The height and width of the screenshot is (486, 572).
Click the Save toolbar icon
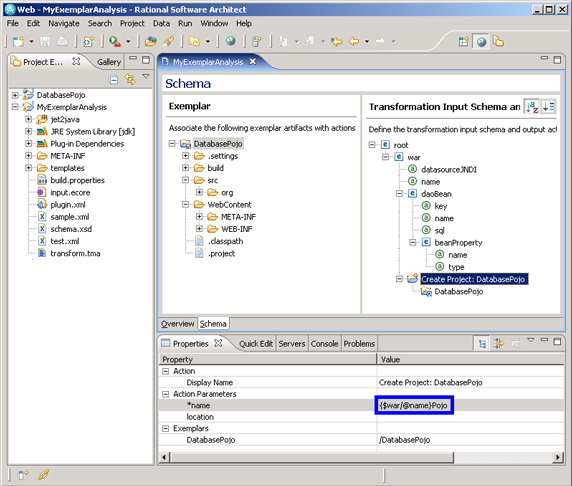(45, 41)
